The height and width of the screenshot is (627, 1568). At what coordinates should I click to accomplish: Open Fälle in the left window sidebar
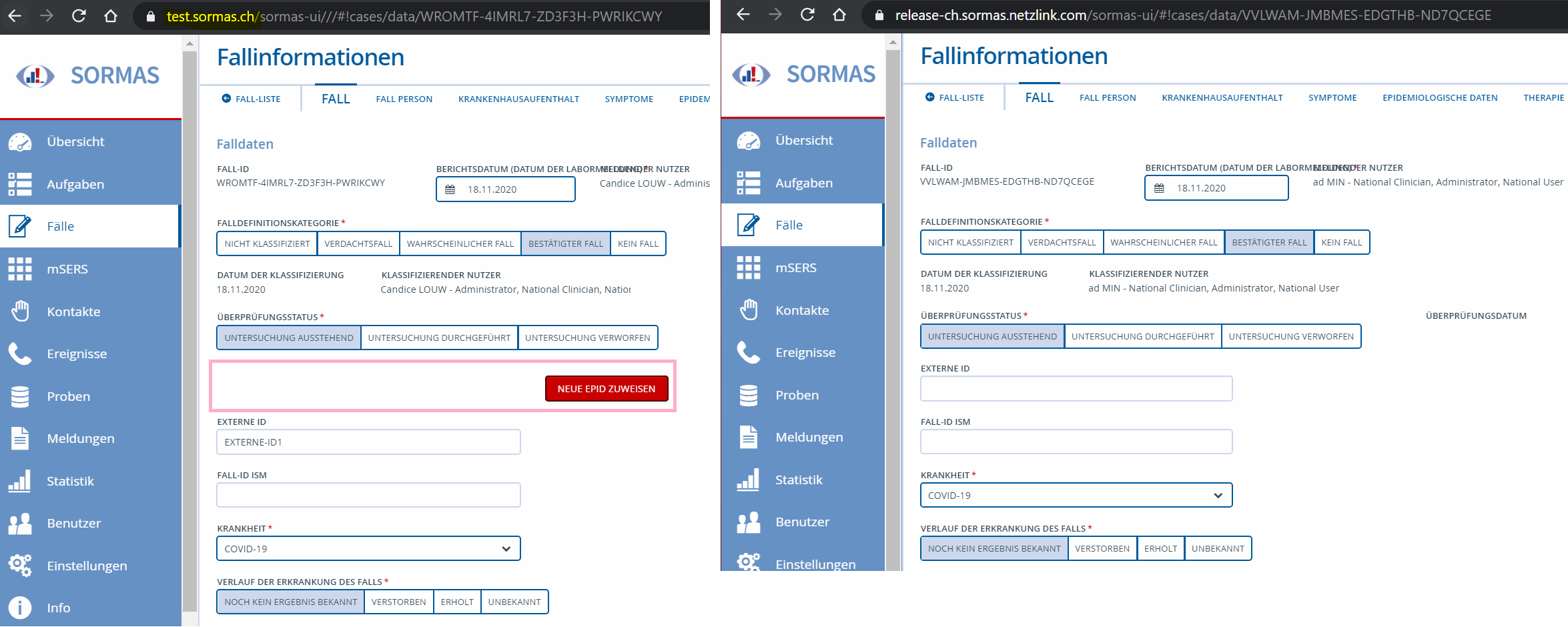point(91,226)
